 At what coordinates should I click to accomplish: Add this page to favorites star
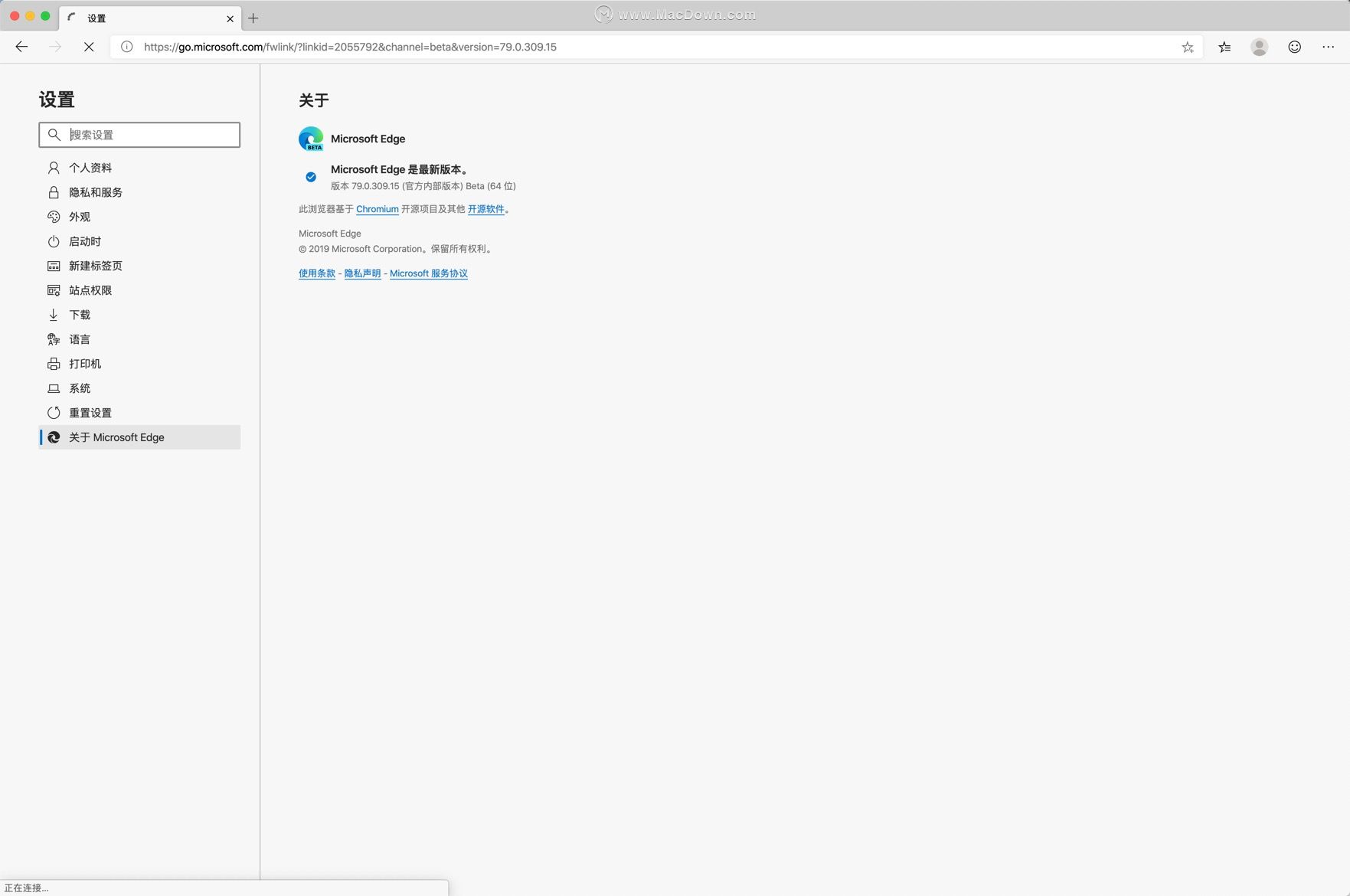click(x=1187, y=47)
